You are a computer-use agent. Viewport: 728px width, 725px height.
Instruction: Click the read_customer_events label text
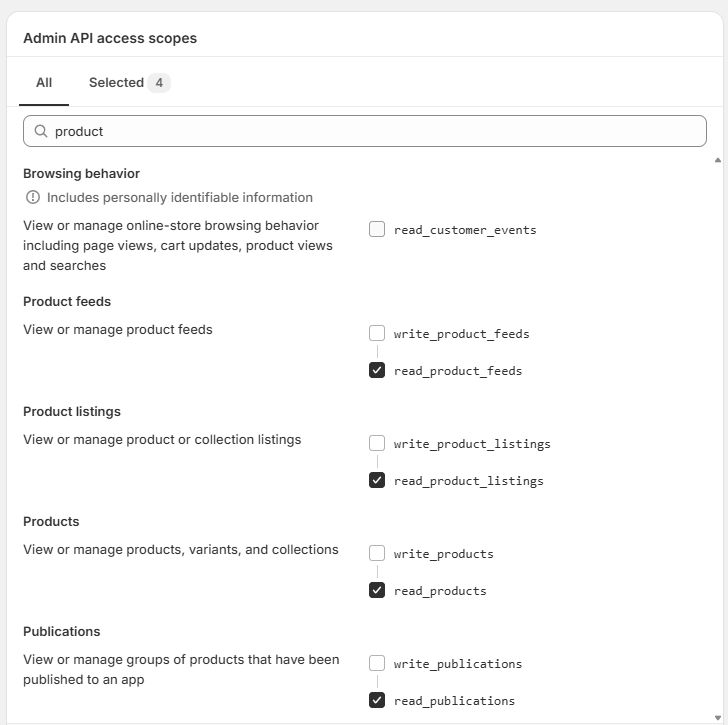click(x=465, y=230)
